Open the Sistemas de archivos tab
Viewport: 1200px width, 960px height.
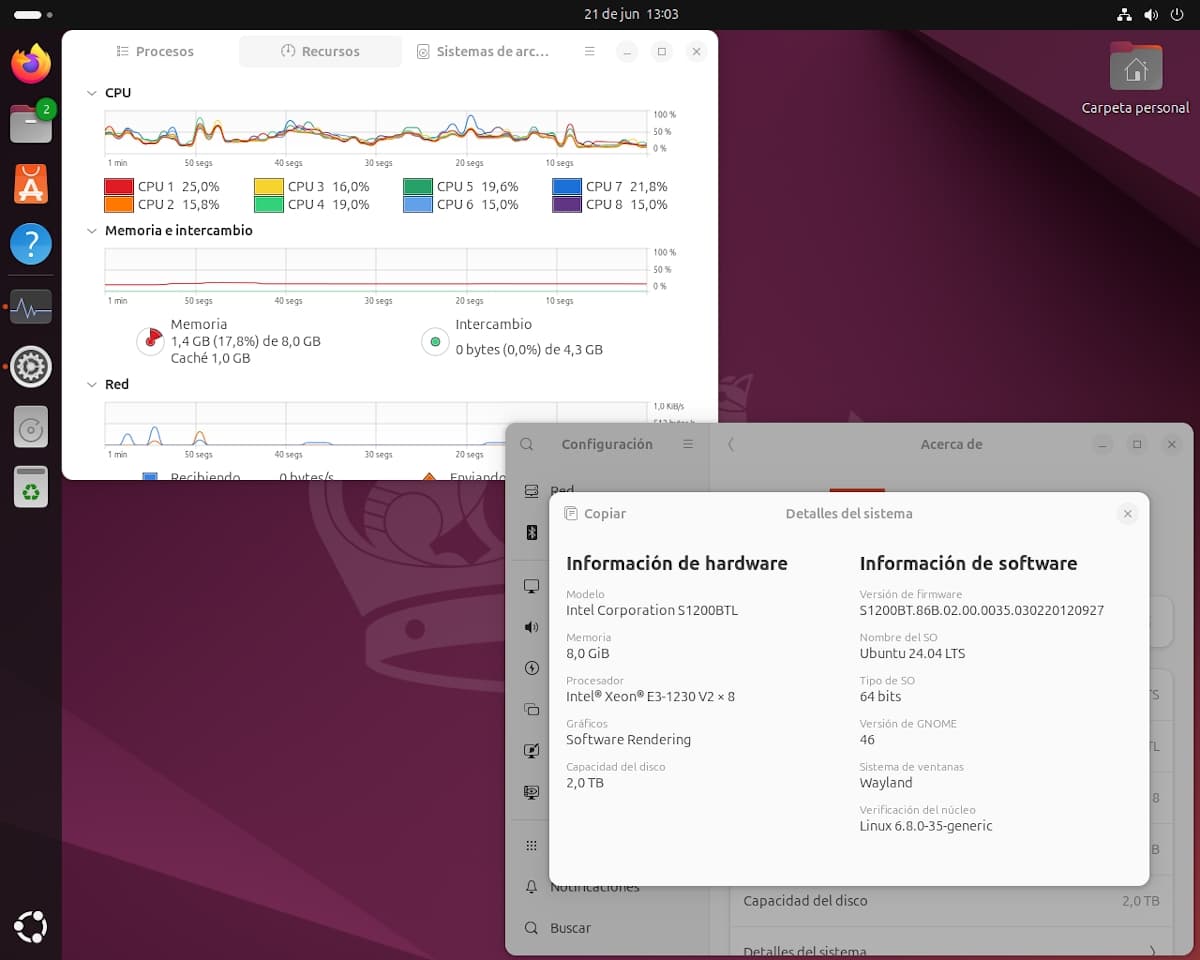484,51
